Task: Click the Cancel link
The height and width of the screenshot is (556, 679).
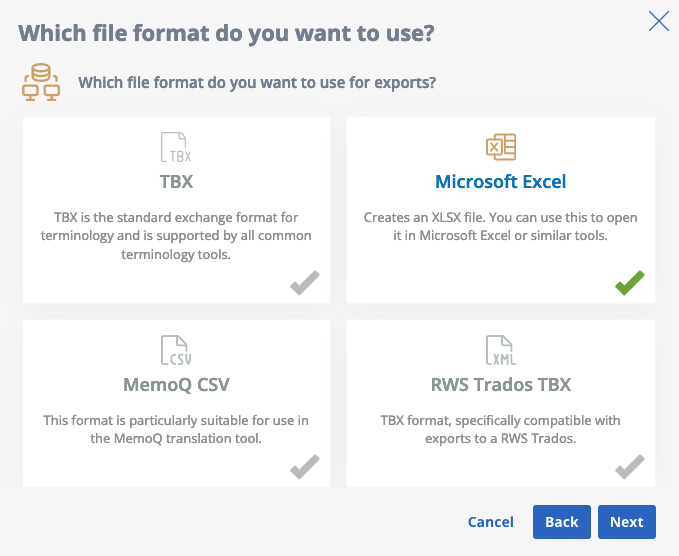Action: (x=491, y=522)
